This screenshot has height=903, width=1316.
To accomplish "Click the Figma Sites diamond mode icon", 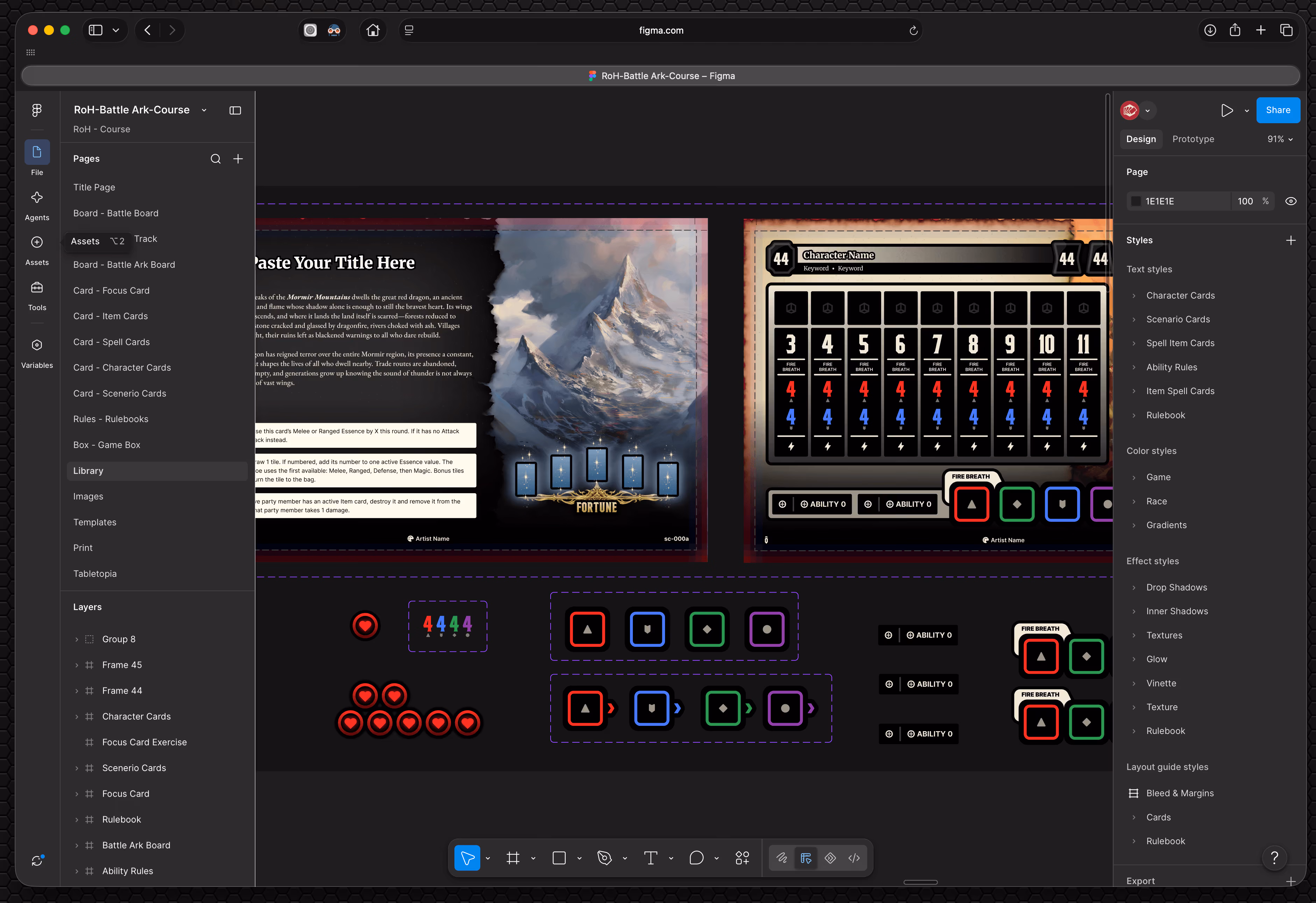I will tap(830, 858).
